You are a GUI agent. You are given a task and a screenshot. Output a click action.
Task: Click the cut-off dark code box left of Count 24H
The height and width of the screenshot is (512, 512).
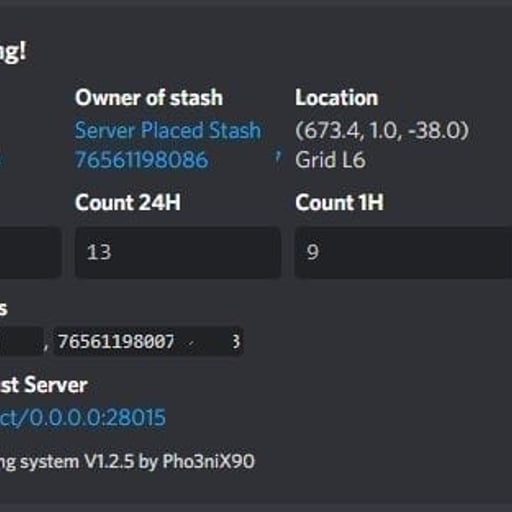click(31, 253)
